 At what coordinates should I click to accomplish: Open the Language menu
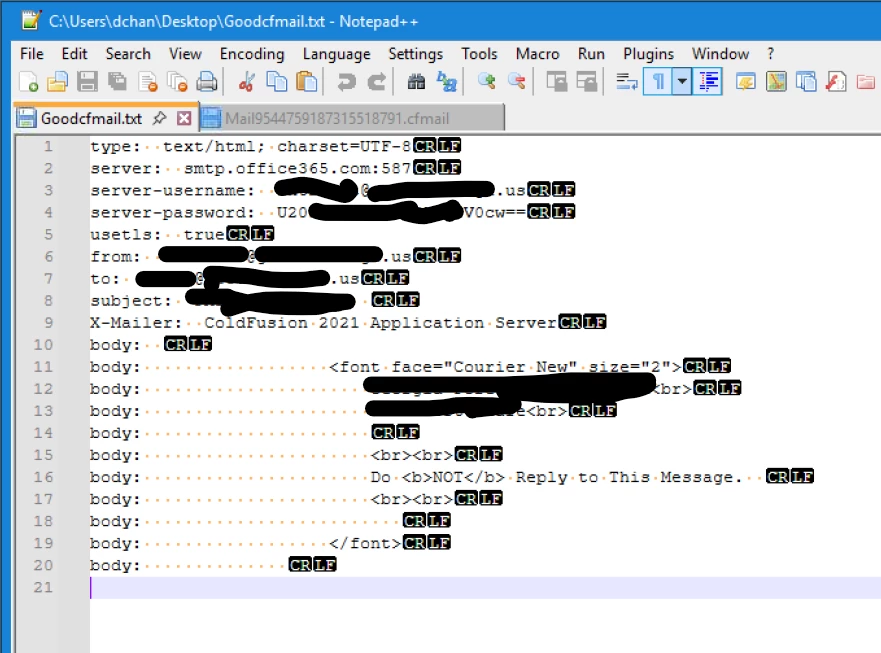pyautogui.click(x=337, y=54)
